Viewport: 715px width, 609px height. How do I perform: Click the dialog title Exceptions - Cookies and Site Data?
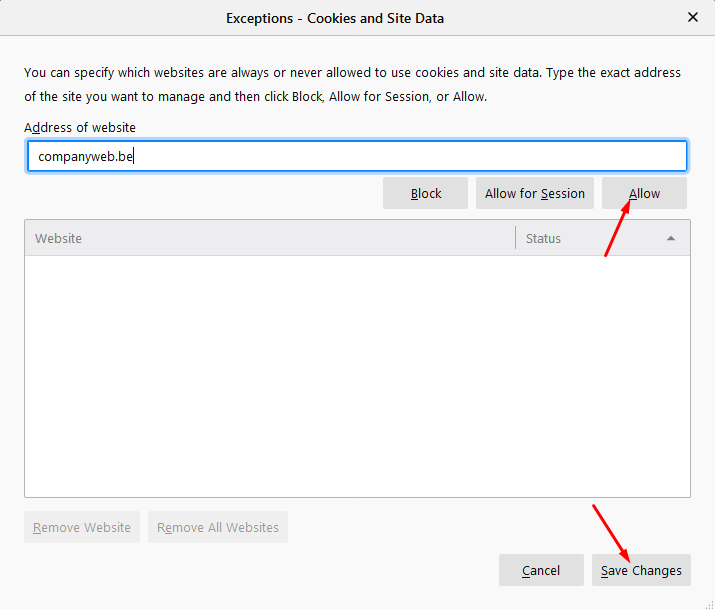coord(335,17)
